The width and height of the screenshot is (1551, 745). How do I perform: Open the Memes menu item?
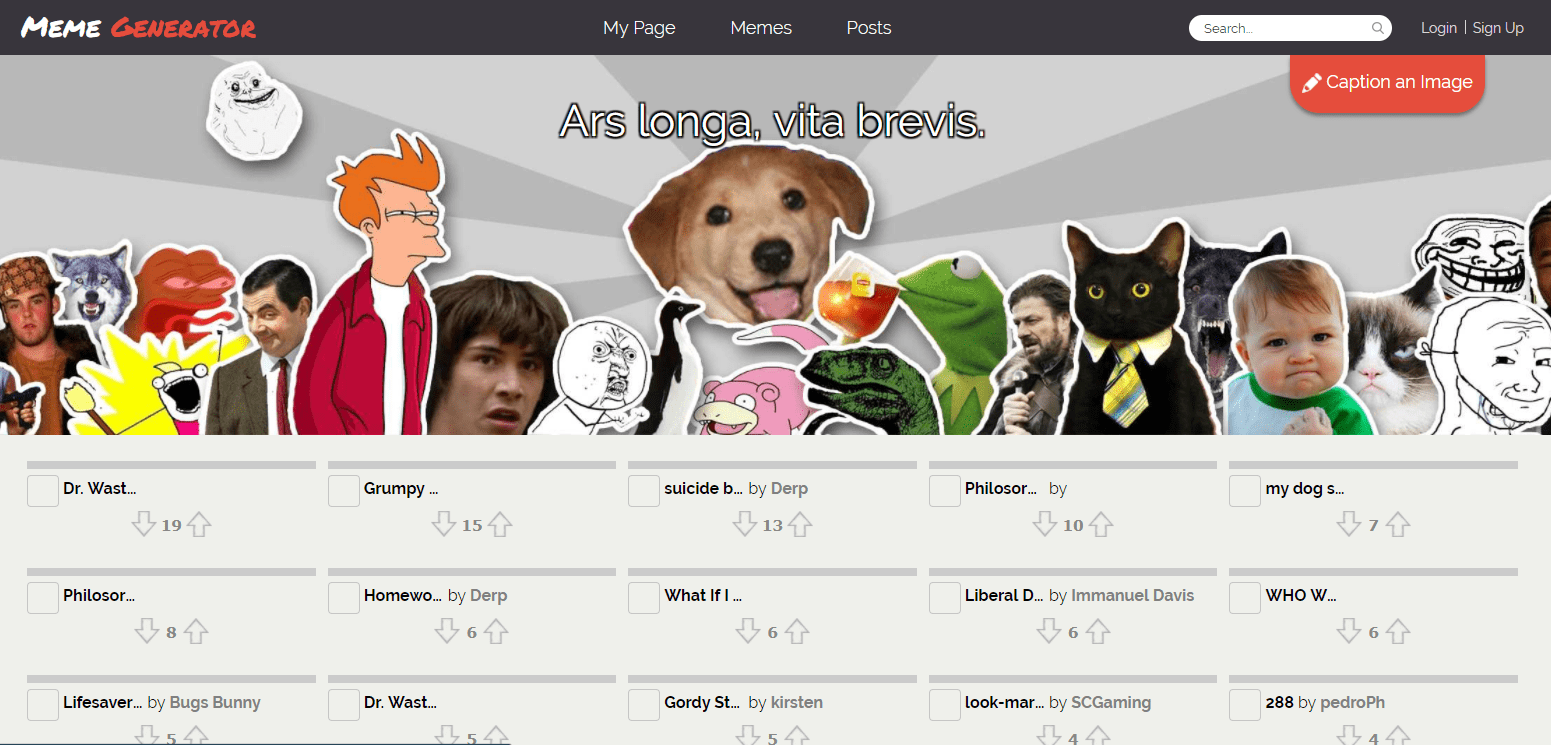coord(761,28)
